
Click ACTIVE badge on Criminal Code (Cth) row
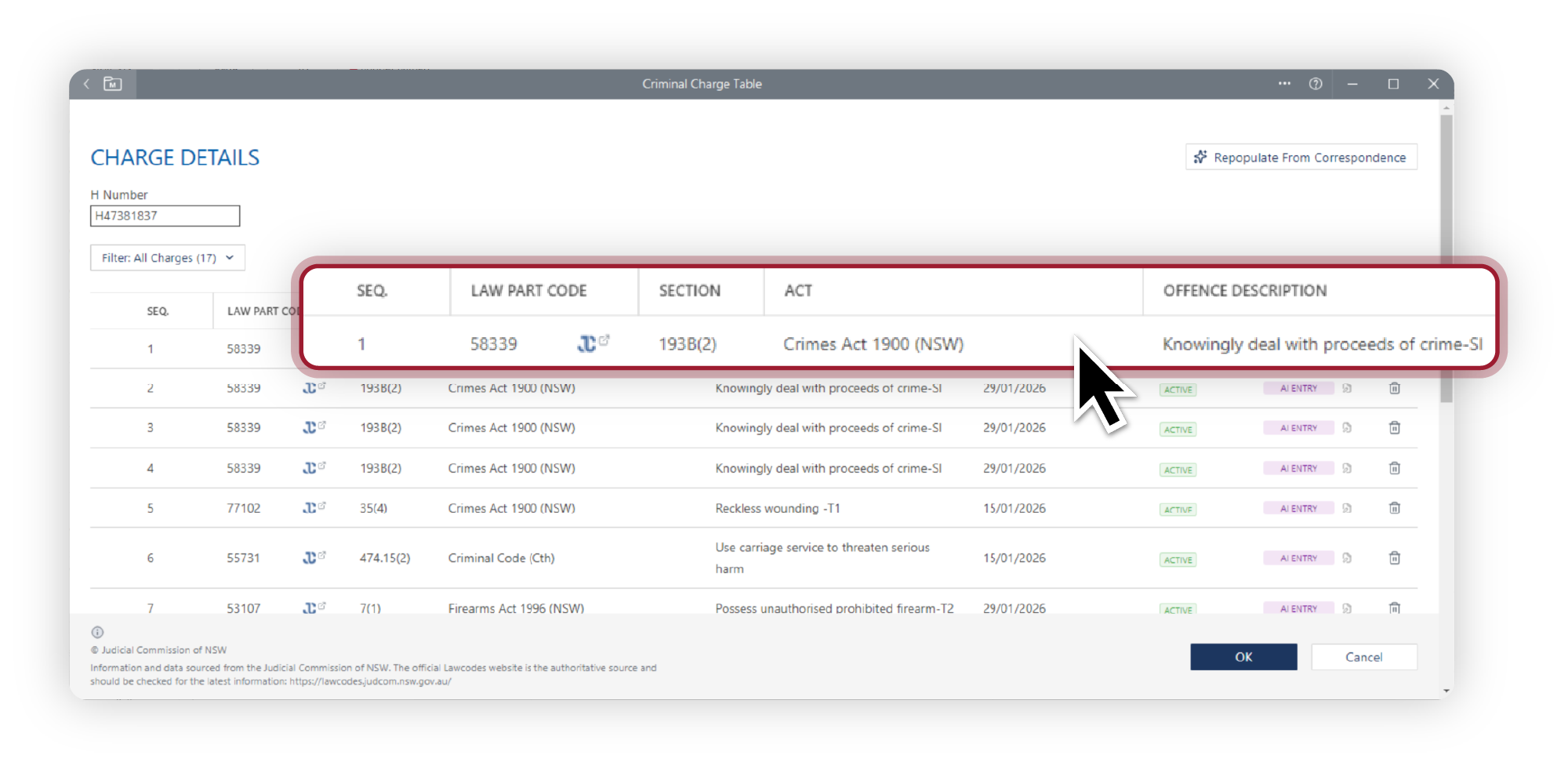point(1178,560)
